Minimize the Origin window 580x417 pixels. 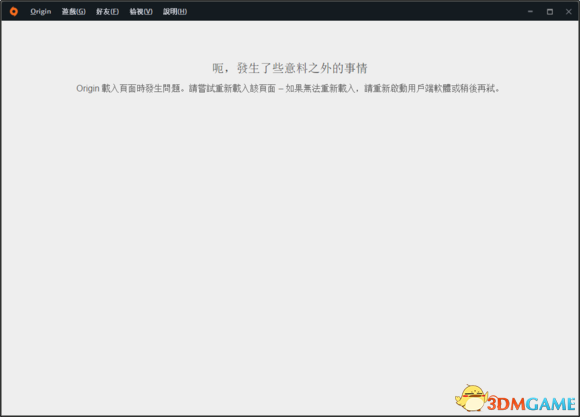click(530, 11)
